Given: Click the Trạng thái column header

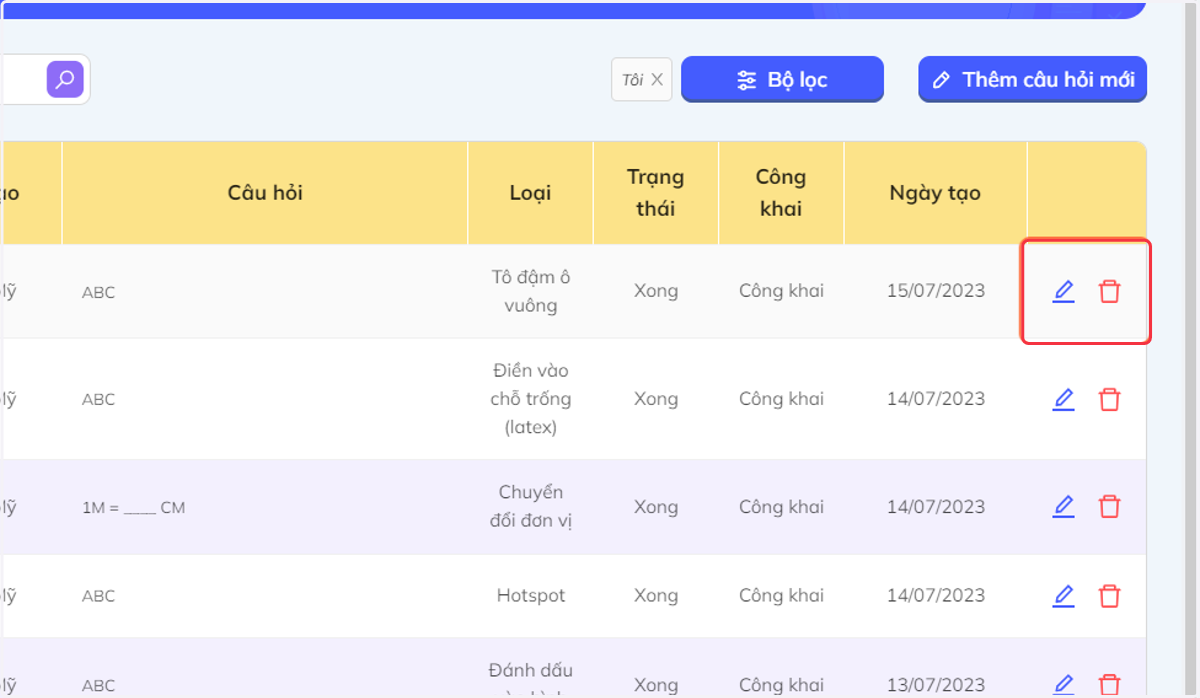Looking at the screenshot, I should tap(656, 193).
